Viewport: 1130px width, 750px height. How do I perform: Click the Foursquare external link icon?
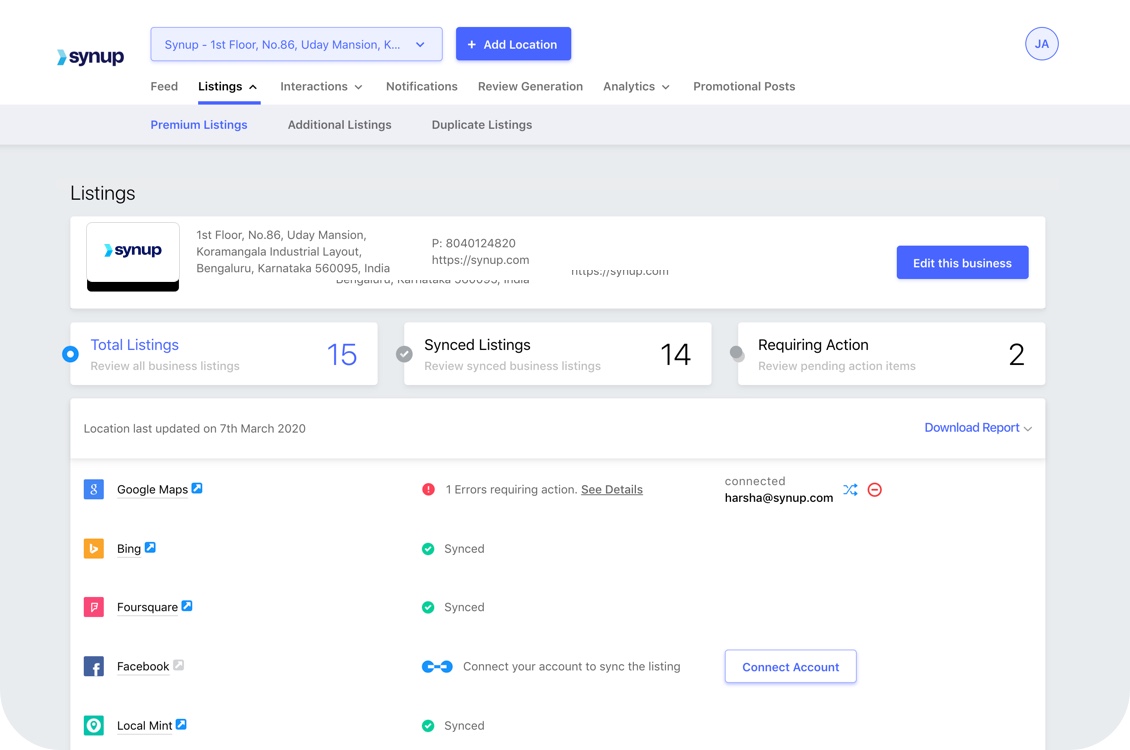tap(187, 606)
